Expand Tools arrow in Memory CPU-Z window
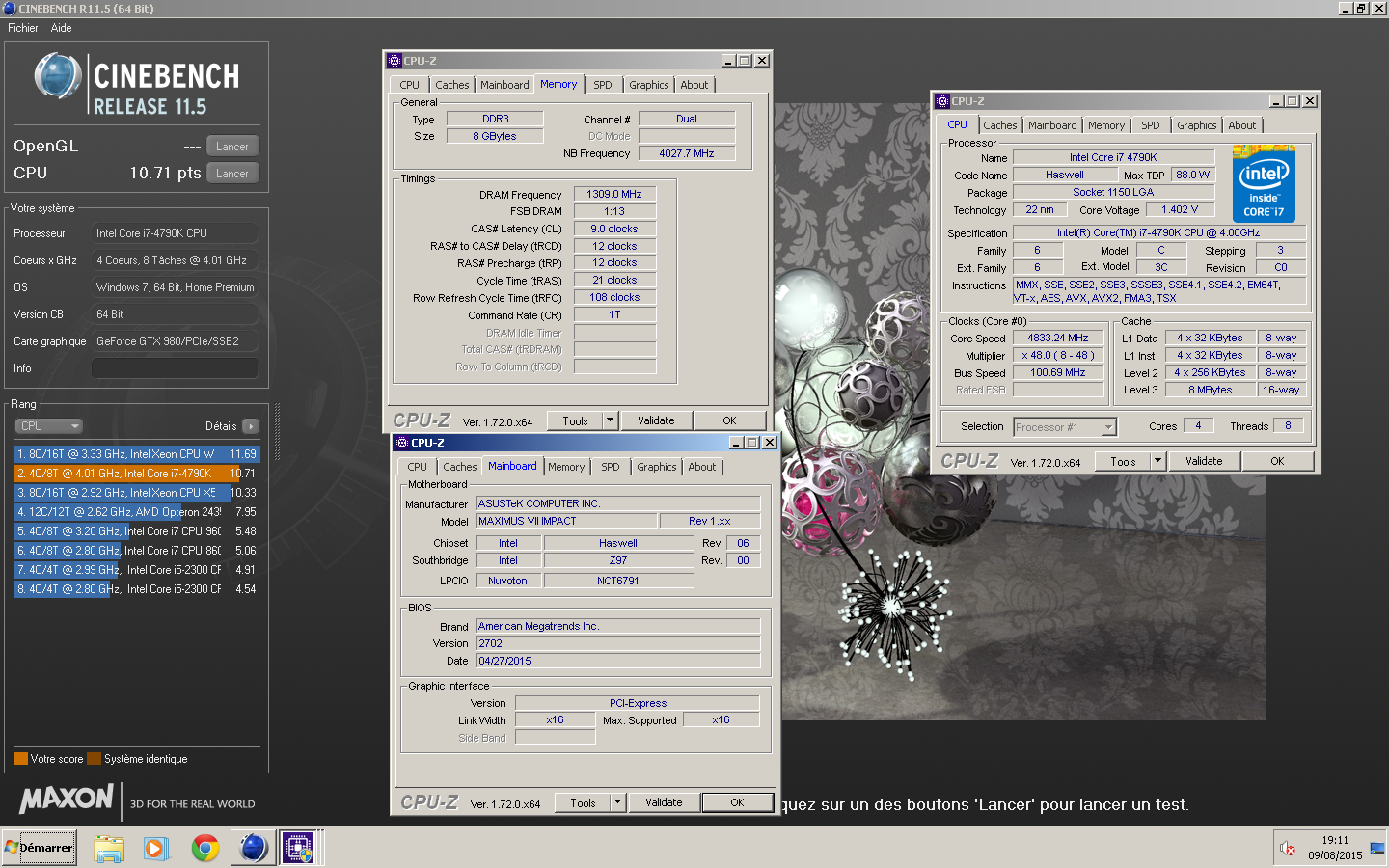The width and height of the screenshot is (1389, 868). (610, 421)
